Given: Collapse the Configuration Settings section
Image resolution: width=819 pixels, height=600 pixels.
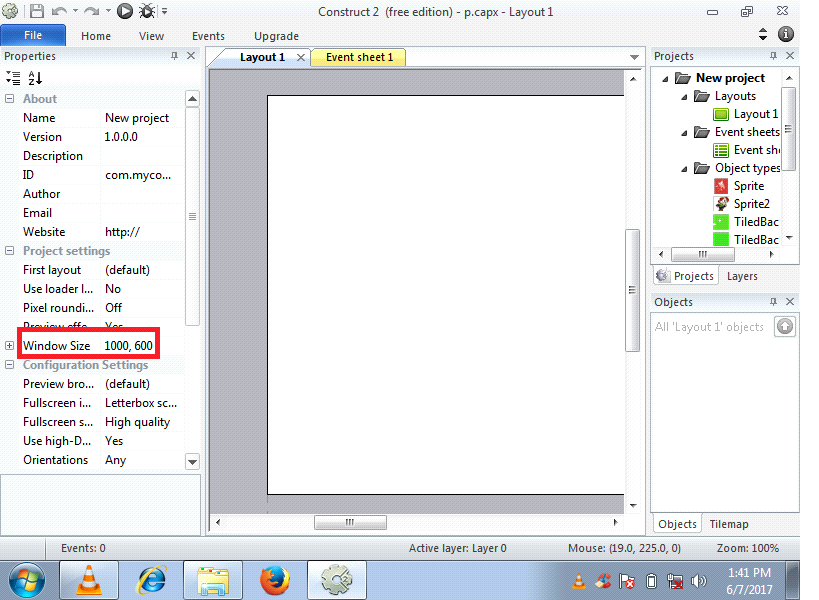Looking at the screenshot, I should (9, 364).
